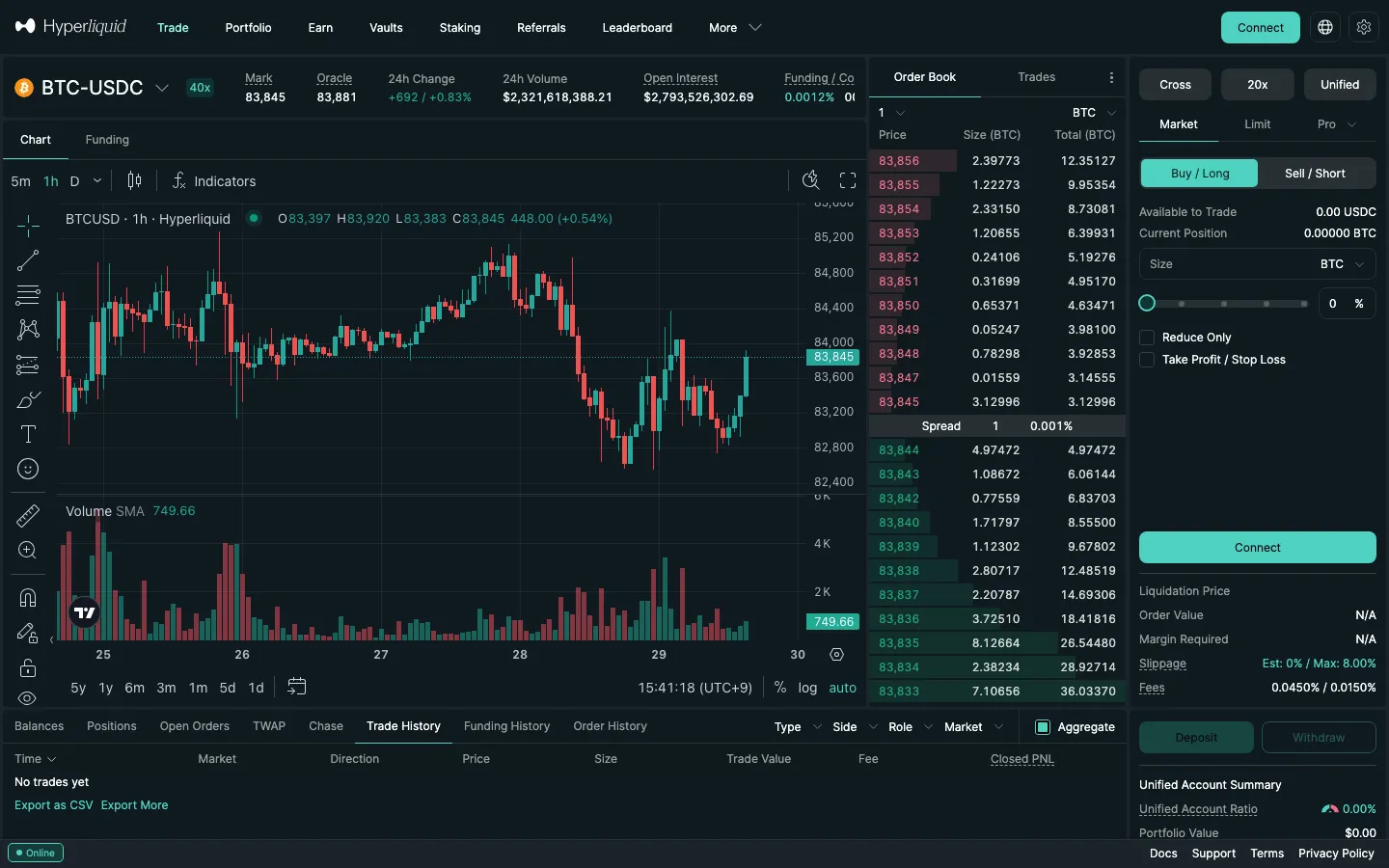Open the language globe menu
This screenshot has width=1389, height=868.
click(x=1325, y=27)
